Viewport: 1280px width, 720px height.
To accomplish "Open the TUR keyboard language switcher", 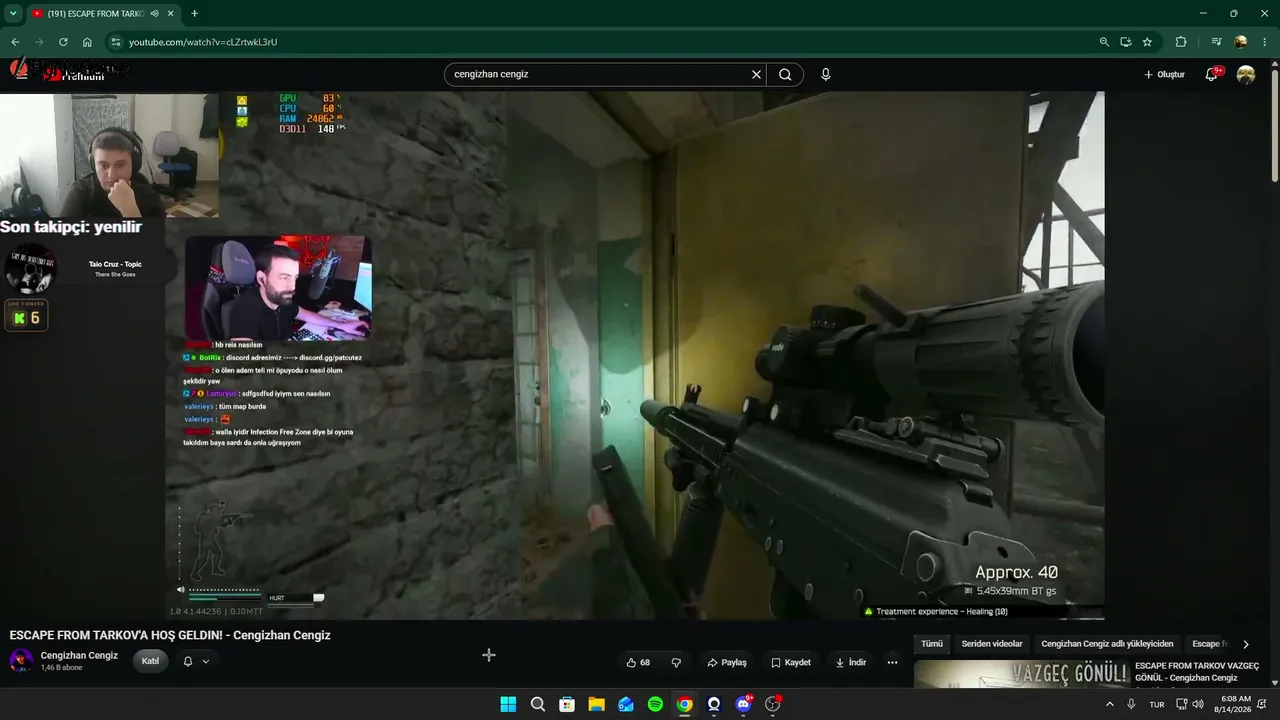I will [x=1157, y=704].
